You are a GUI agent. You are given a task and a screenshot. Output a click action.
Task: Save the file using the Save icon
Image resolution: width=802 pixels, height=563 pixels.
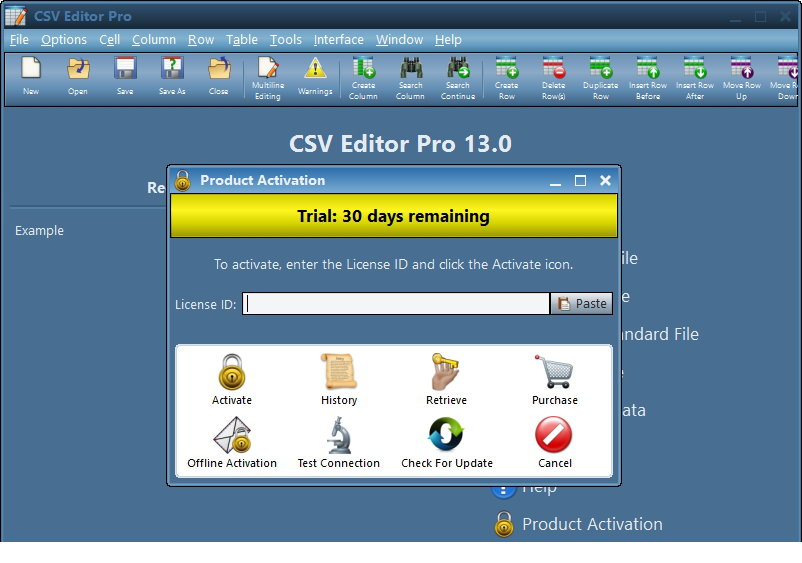tap(125, 76)
